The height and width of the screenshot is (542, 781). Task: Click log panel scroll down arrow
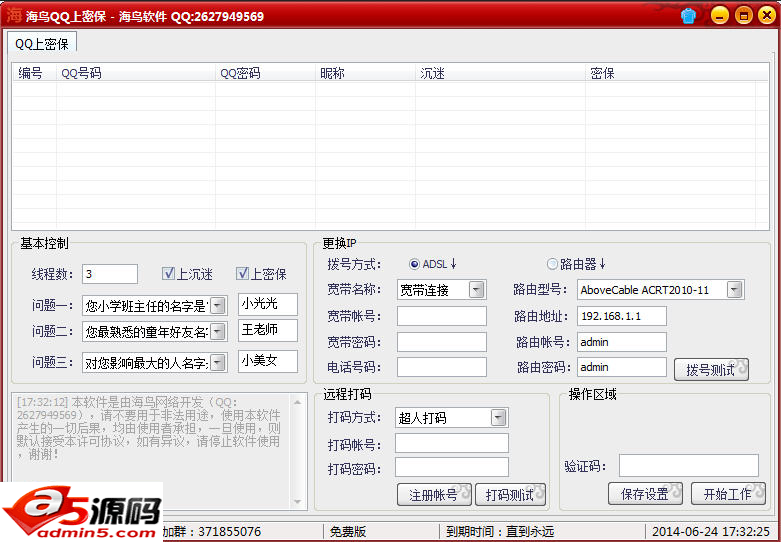tap(297, 501)
